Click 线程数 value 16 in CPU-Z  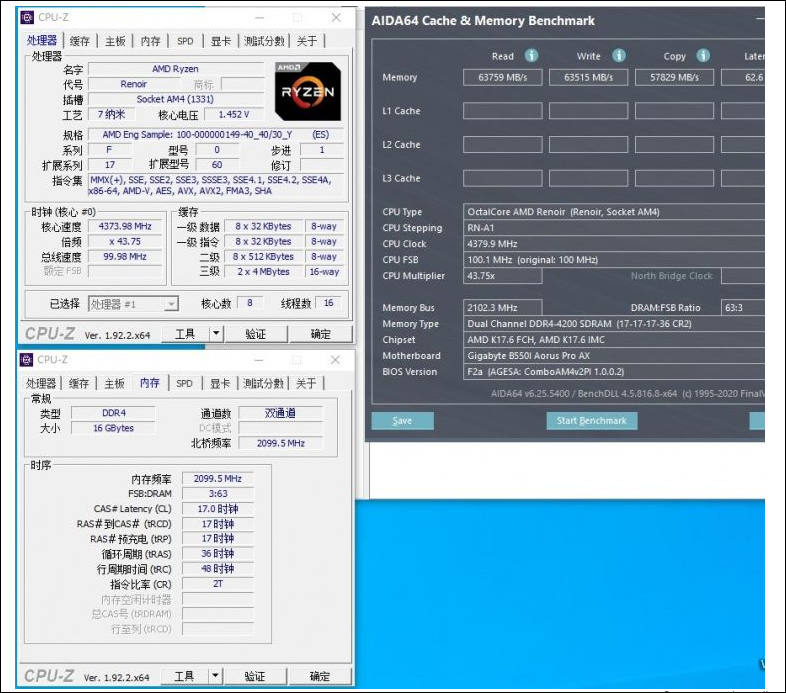(329, 303)
